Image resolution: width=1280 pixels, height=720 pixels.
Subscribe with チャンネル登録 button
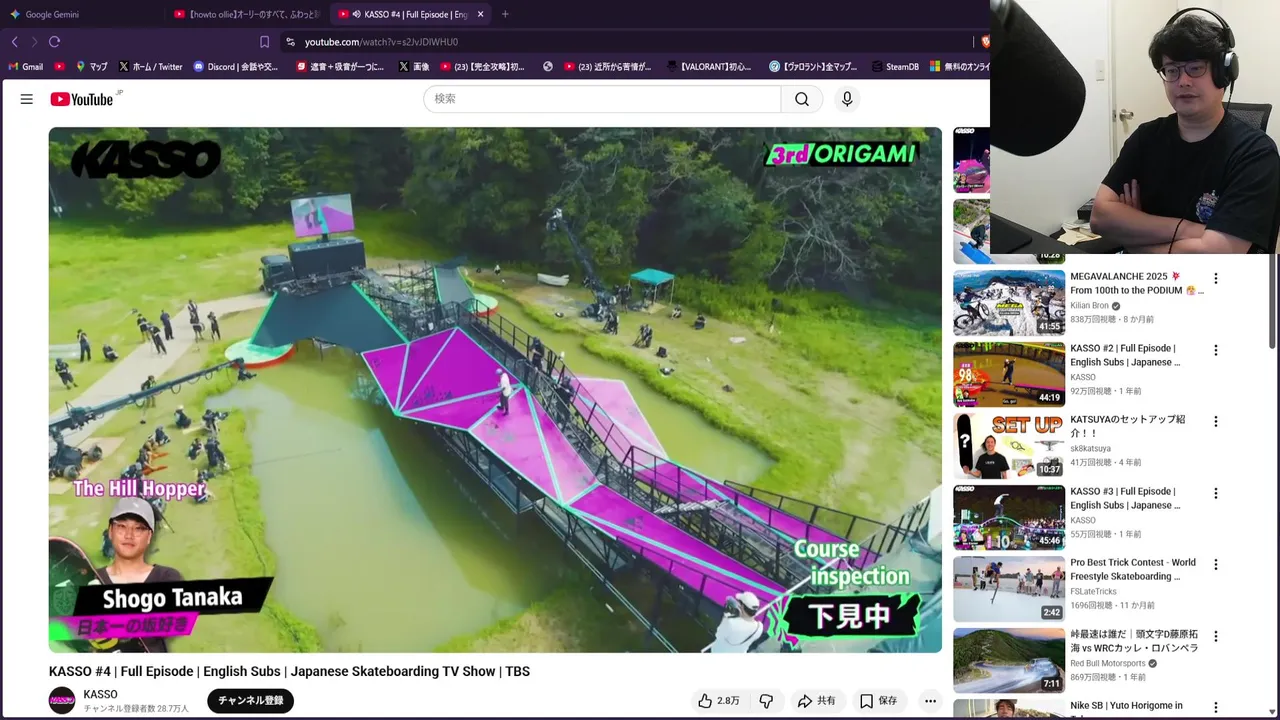pyautogui.click(x=250, y=701)
